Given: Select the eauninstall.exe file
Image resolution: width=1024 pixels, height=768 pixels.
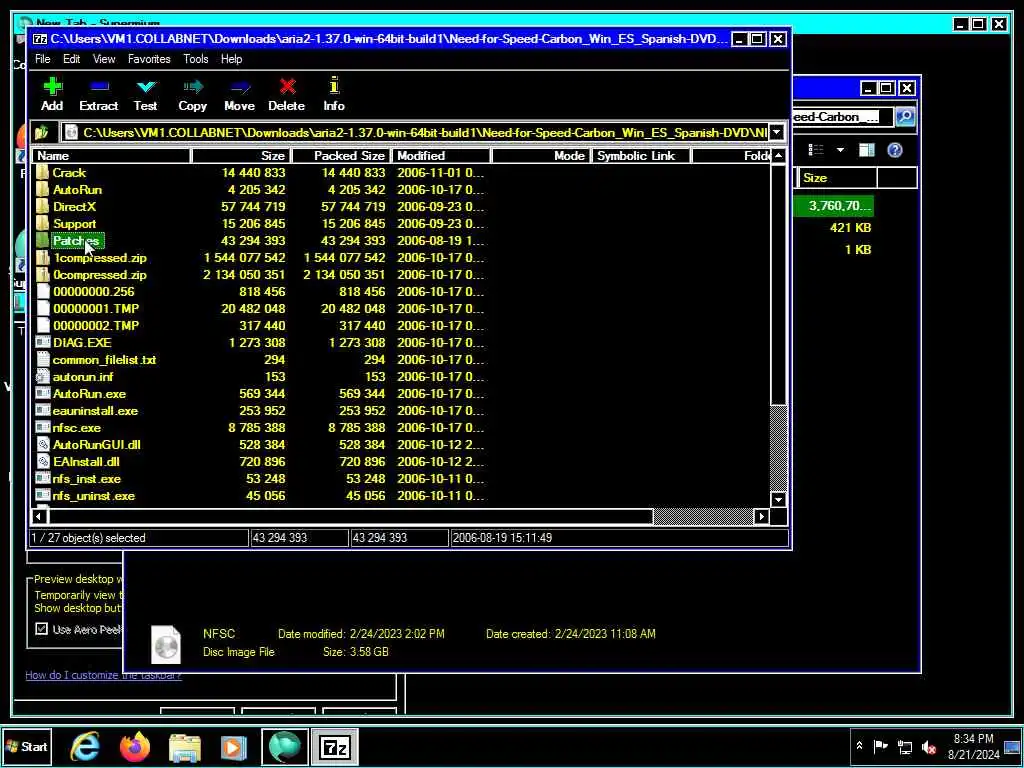Looking at the screenshot, I should coord(95,411).
